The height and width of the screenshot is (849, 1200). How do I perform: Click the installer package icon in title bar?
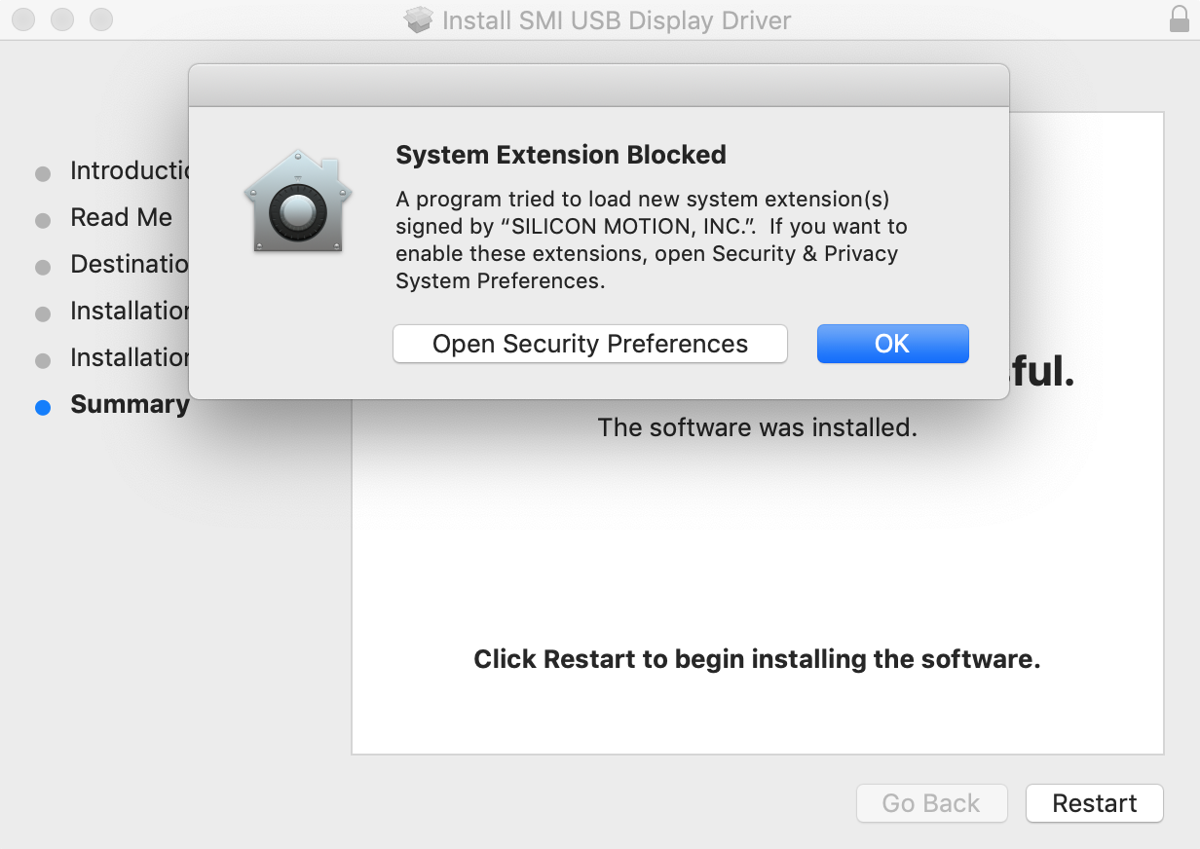pos(418,19)
